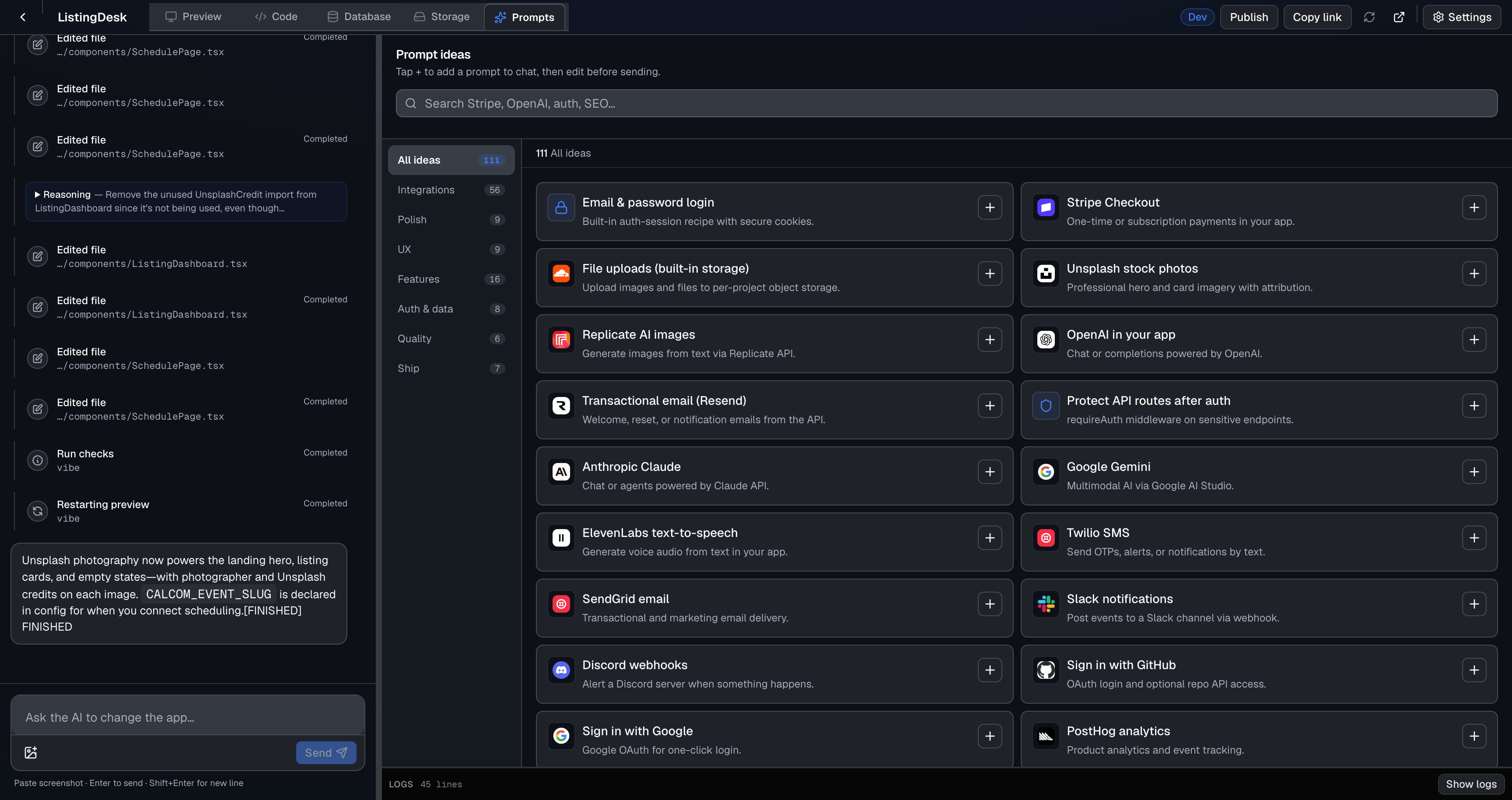Image resolution: width=1512 pixels, height=800 pixels.
Task: Show logs panel
Action: pos(1470,784)
